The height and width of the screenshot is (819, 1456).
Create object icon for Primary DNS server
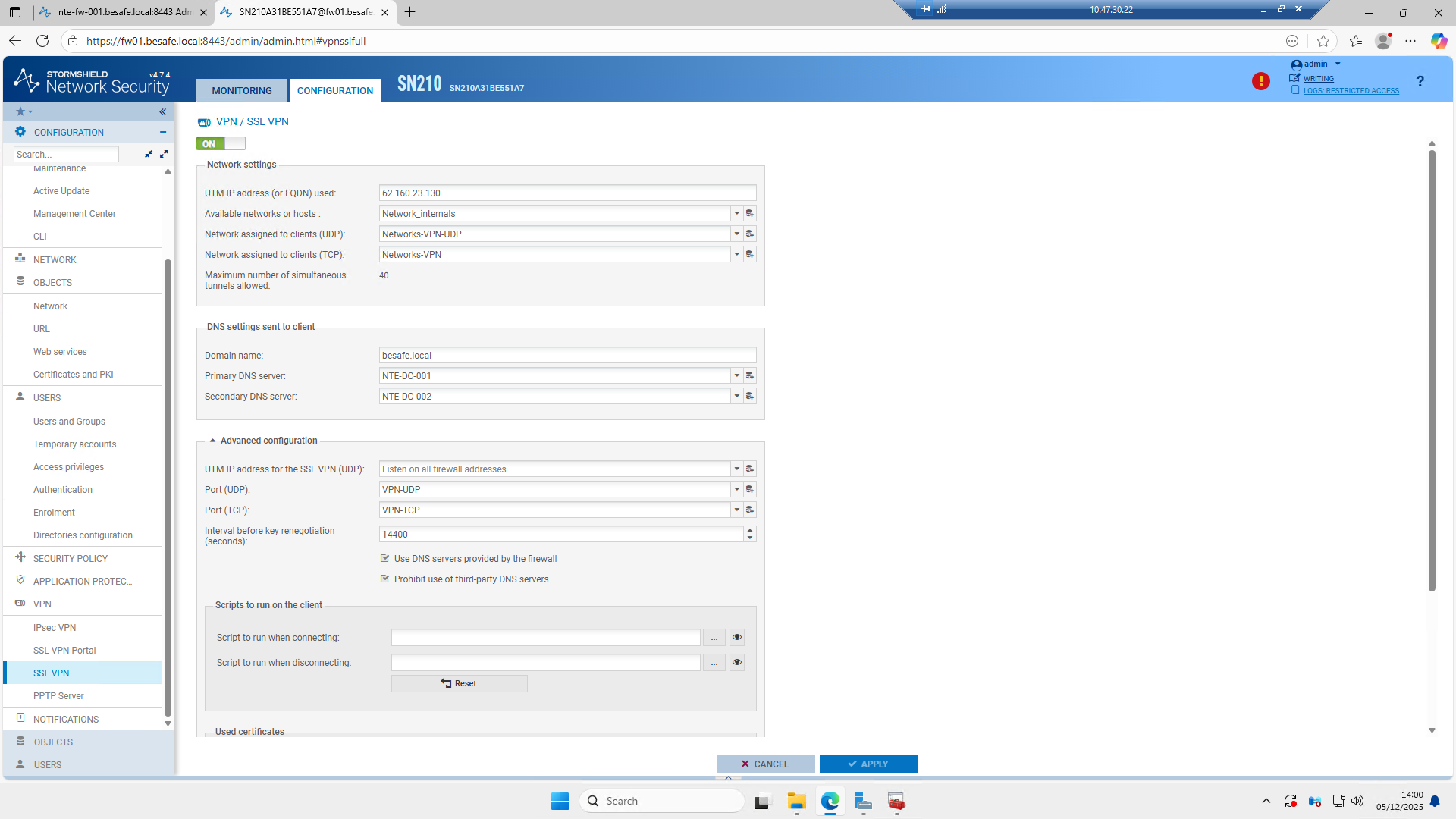(x=750, y=375)
